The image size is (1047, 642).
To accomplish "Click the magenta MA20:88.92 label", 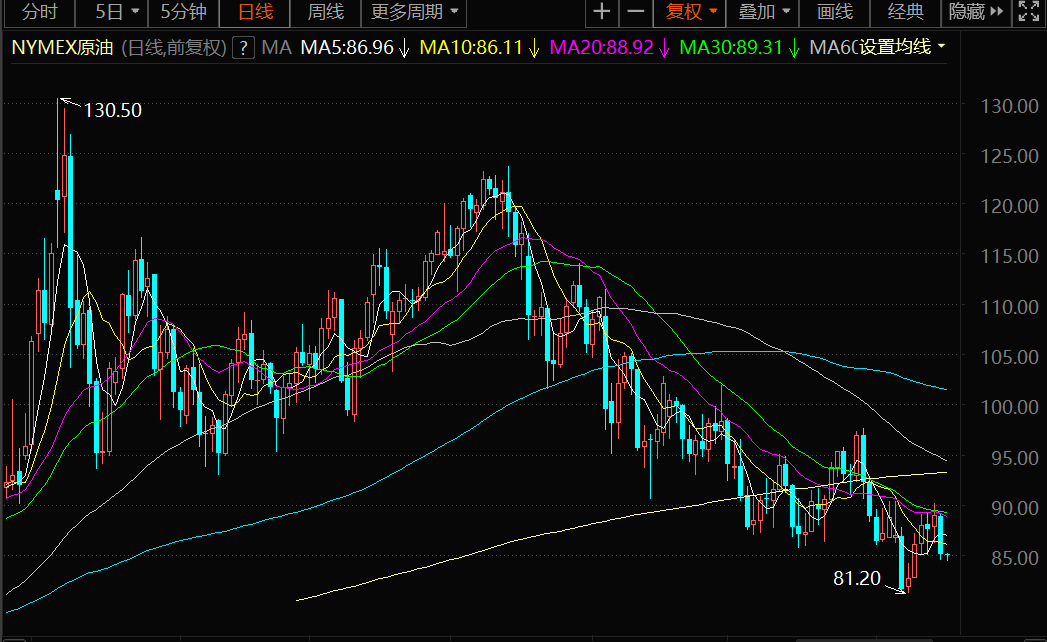I will [601, 47].
